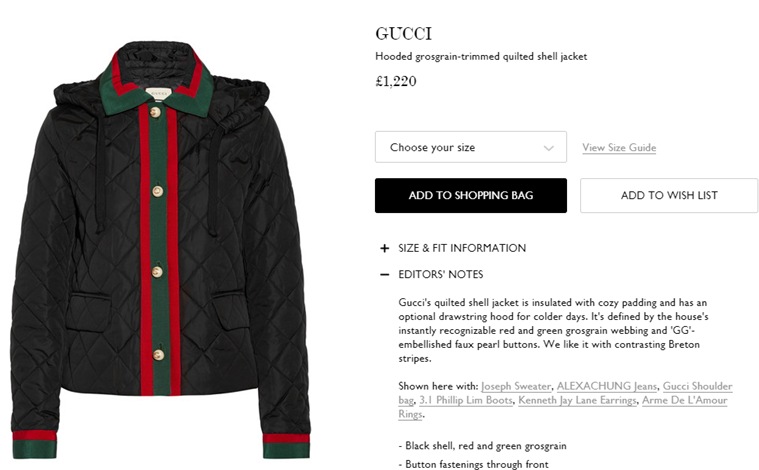
Task: Open the Joseph Sweater link
Action: coord(516,386)
